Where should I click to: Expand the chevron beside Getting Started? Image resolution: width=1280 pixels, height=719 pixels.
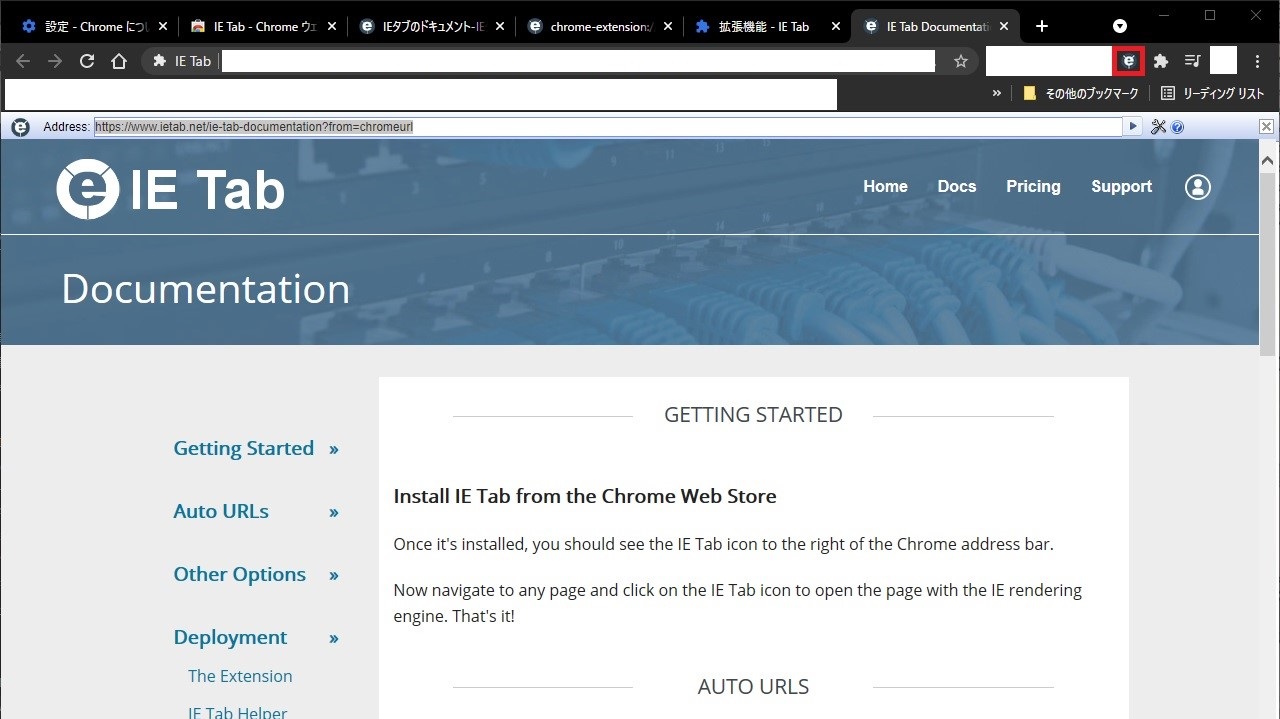(334, 450)
